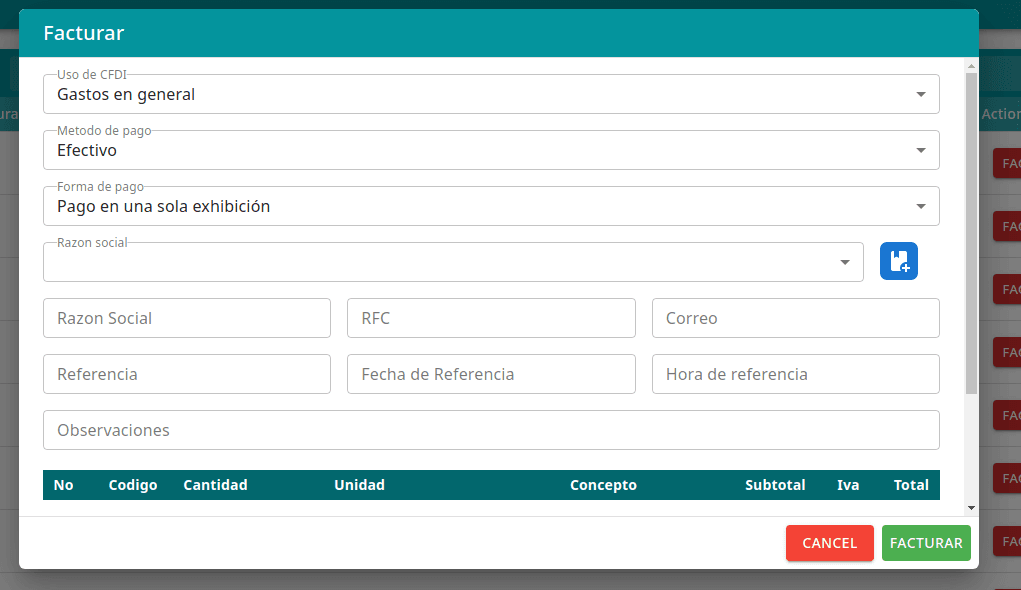This screenshot has width=1021, height=590.
Task: Focus the RFC input field
Action: click(491, 318)
